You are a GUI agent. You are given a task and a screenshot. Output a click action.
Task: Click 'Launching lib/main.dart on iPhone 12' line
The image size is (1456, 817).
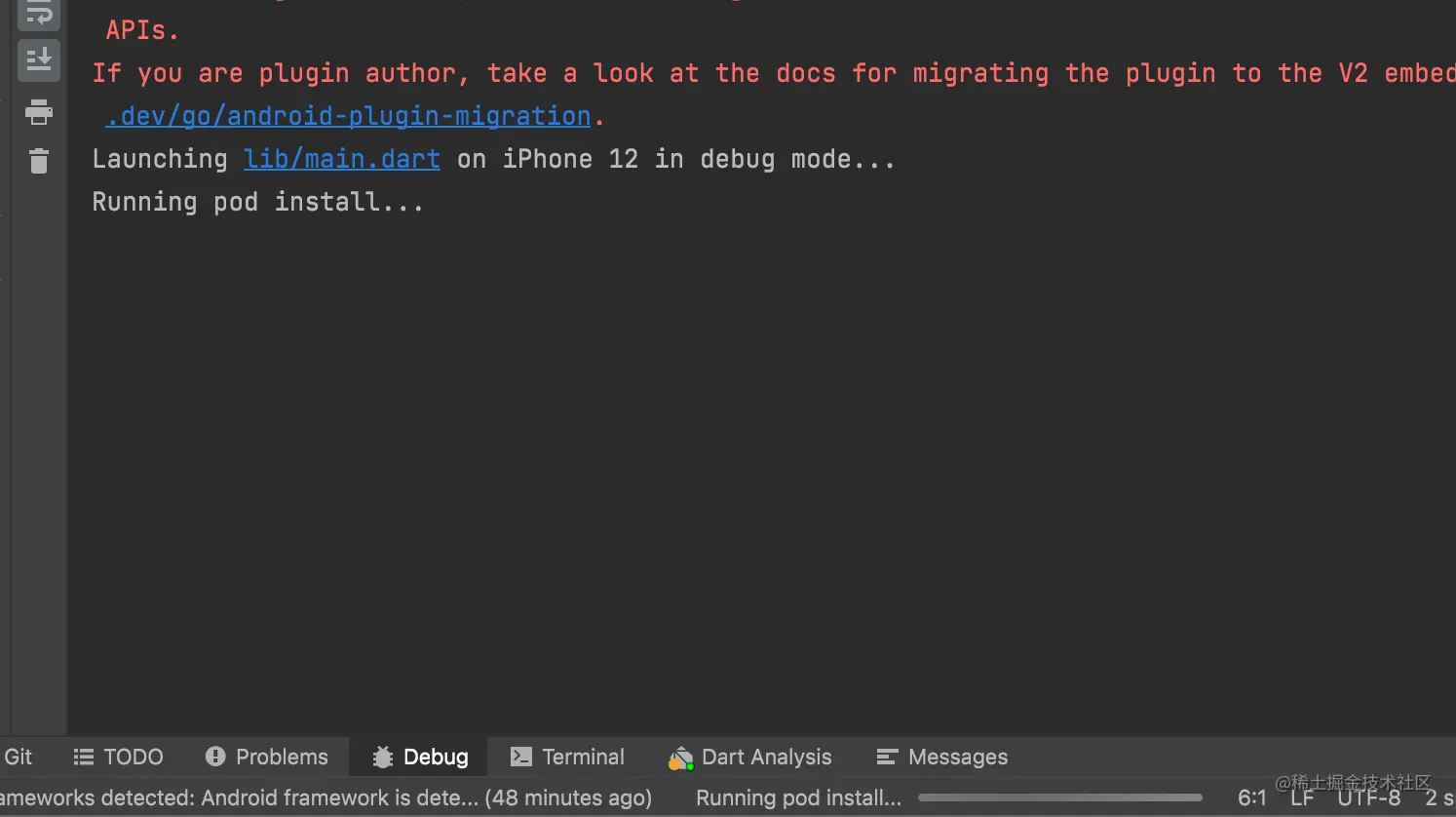[493, 159]
